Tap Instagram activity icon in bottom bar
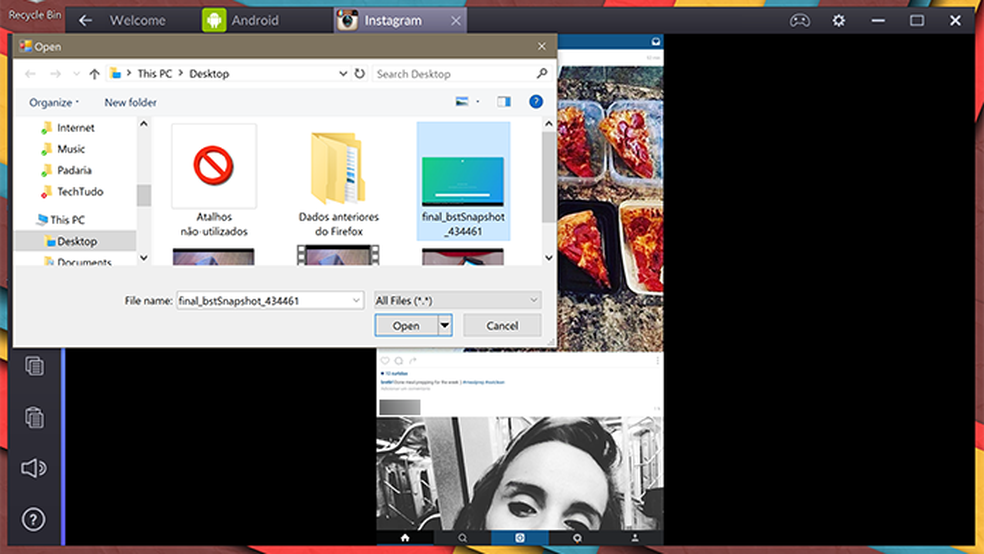Screen dimensions: 984x554 (x=577, y=538)
